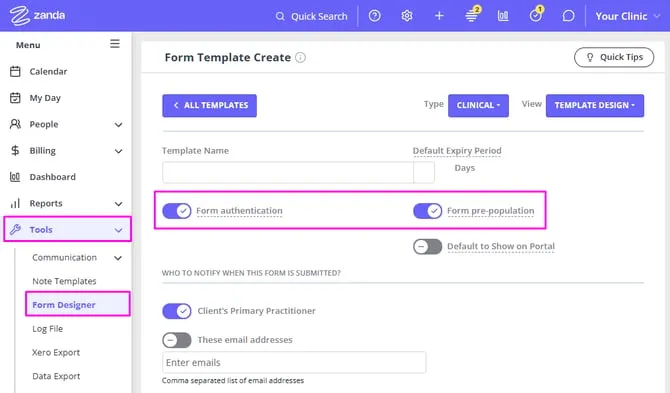
Task: Select Note Templates in Tools submenu
Action: click(x=64, y=281)
